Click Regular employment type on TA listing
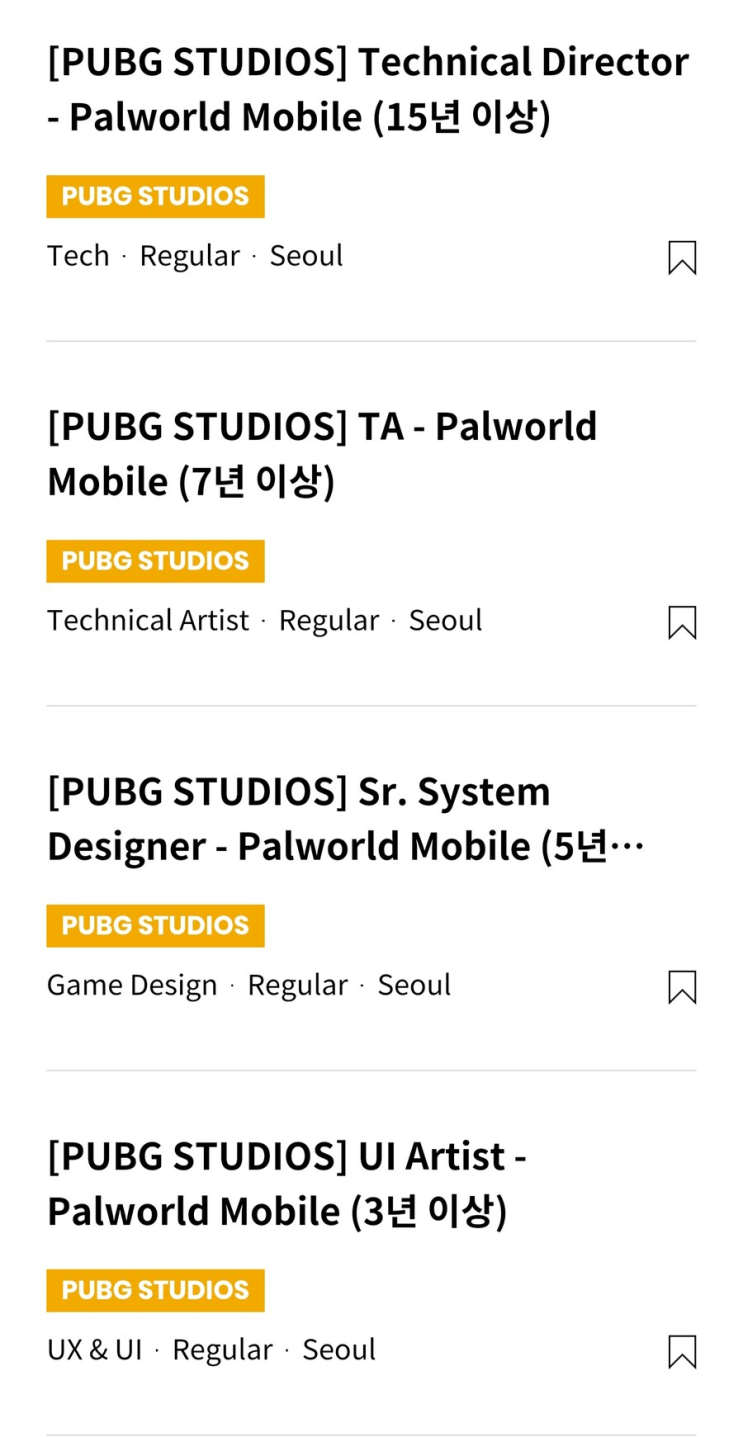 click(329, 621)
